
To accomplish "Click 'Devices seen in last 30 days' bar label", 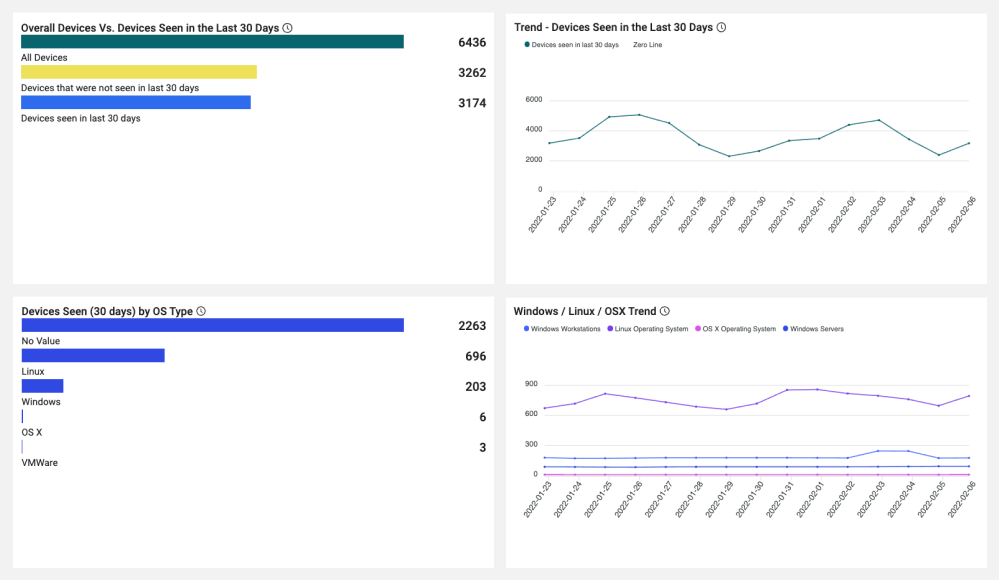I will [x=81, y=119].
